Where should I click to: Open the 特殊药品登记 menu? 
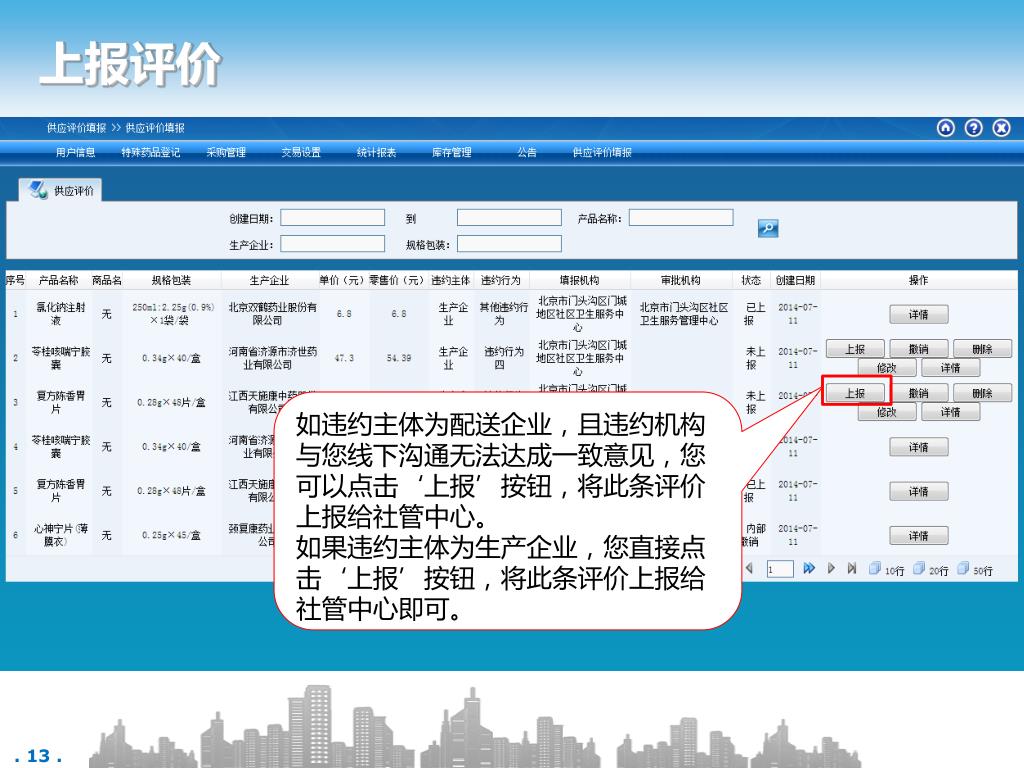[x=151, y=152]
